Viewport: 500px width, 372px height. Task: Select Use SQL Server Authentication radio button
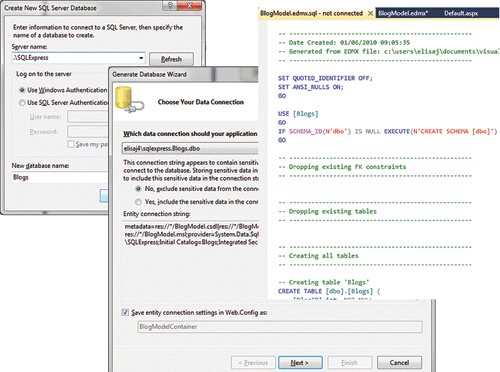[x=22, y=103]
